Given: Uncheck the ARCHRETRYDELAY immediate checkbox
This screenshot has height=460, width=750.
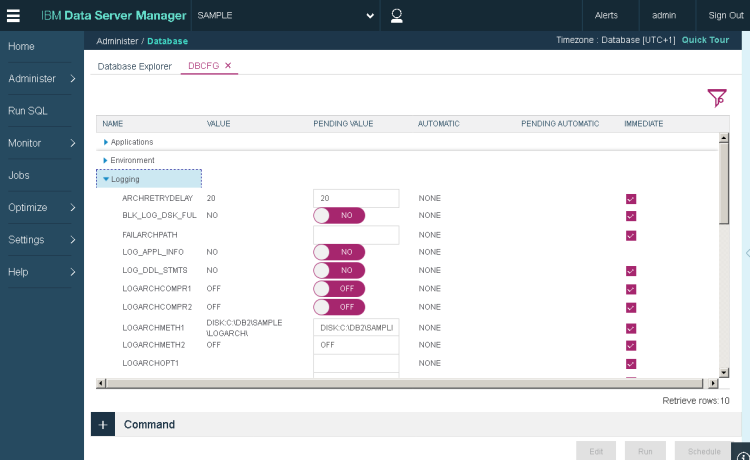Looking at the screenshot, I should (x=630, y=198).
